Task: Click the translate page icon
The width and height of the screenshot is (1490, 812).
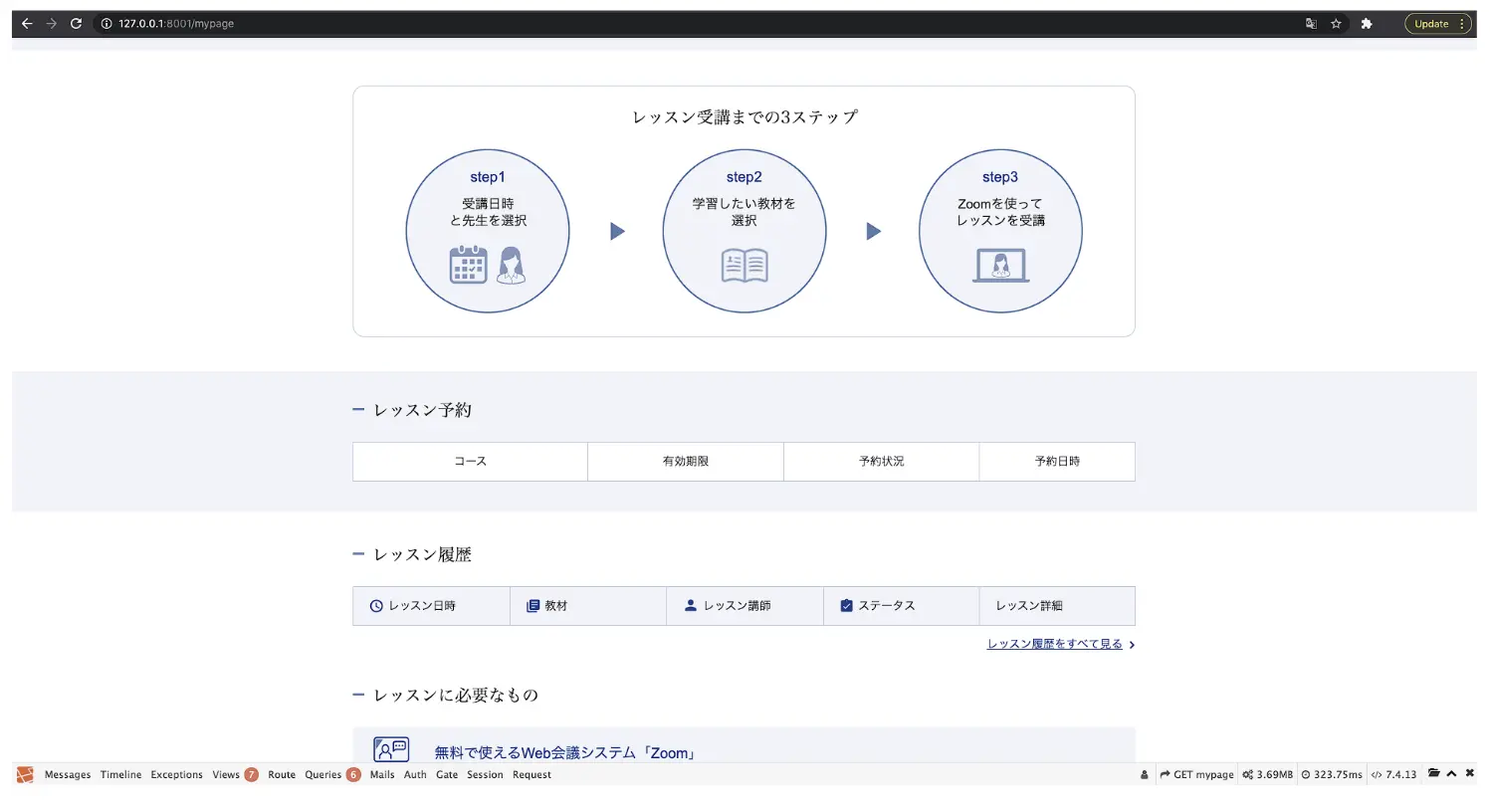Action: 1311,24
